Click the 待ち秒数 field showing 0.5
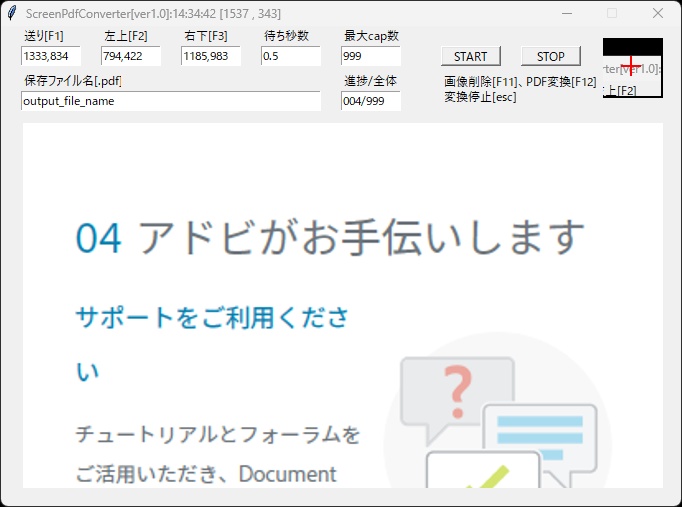682x507 pixels. pyautogui.click(x=290, y=56)
